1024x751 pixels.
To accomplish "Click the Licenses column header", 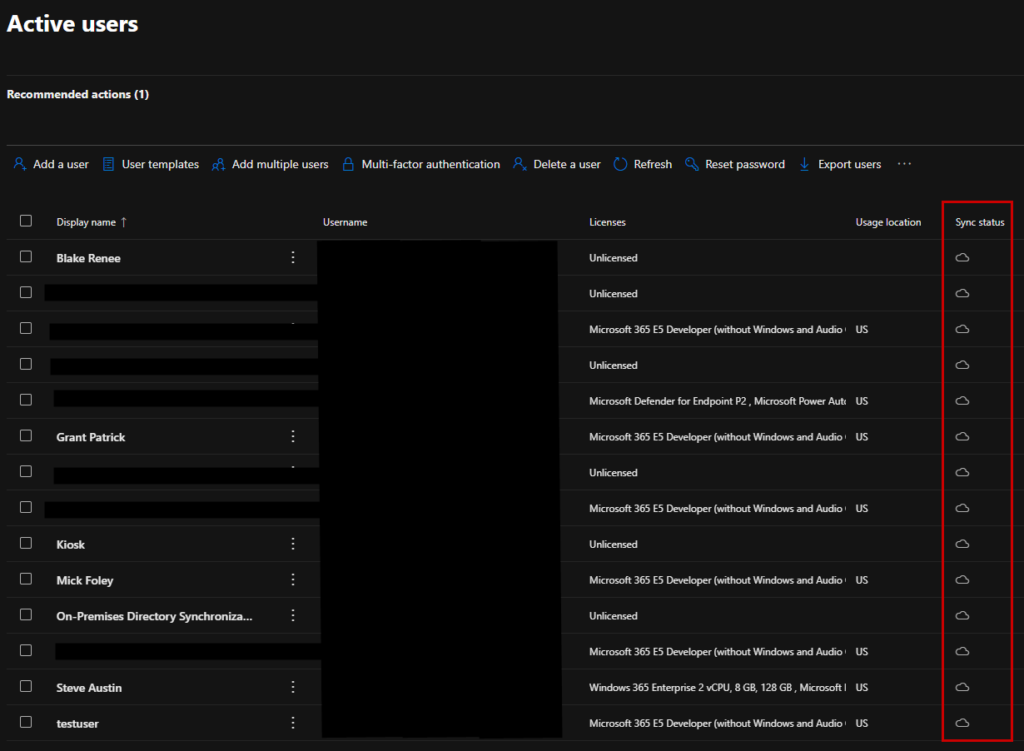I will [x=607, y=222].
